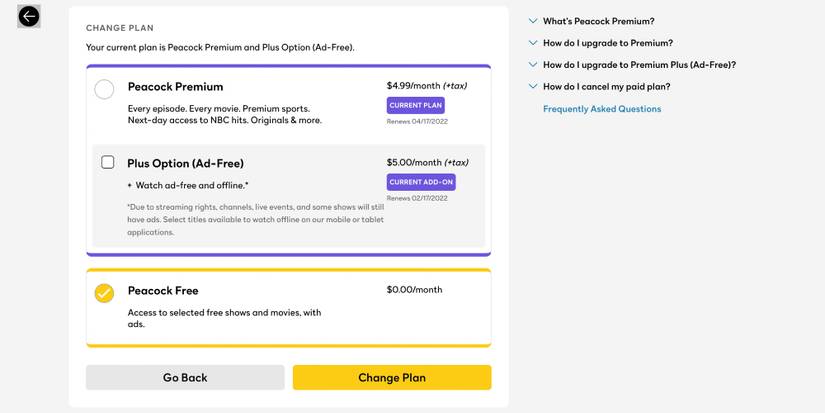Viewport: 825px width, 413px height.
Task: Select the Peacock Premium radio button
Action: pyautogui.click(x=104, y=90)
